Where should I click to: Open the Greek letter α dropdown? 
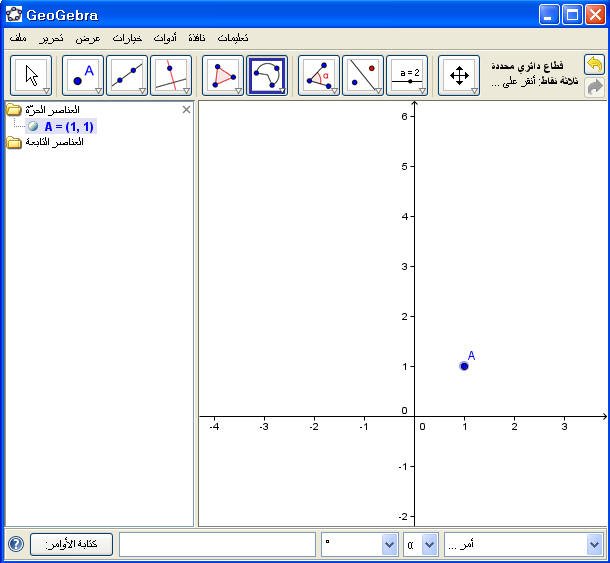[x=429, y=545]
